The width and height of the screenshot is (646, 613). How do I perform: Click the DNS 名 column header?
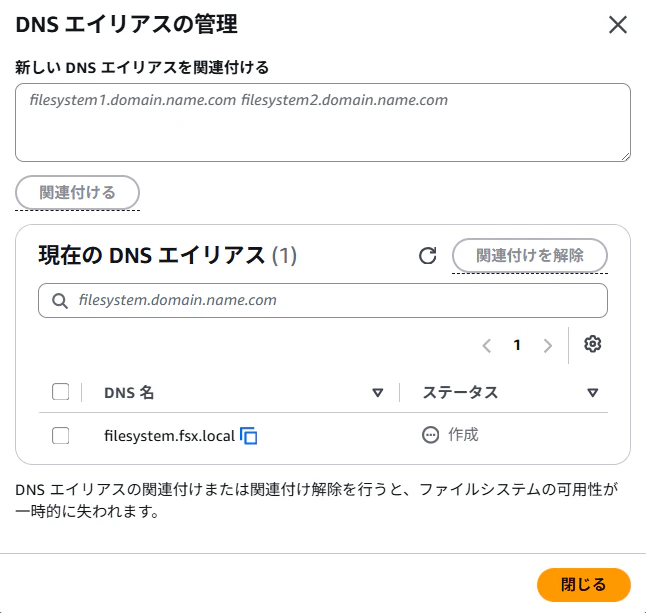click(x=129, y=393)
